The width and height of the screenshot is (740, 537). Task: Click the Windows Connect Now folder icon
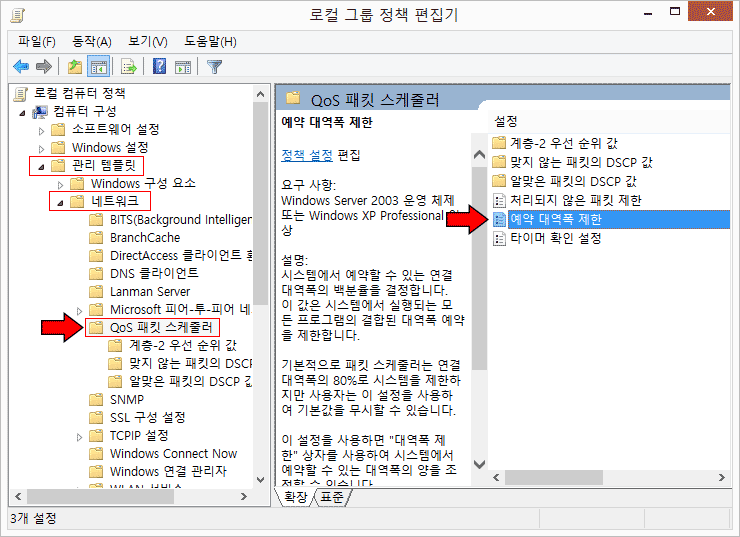(x=96, y=453)
